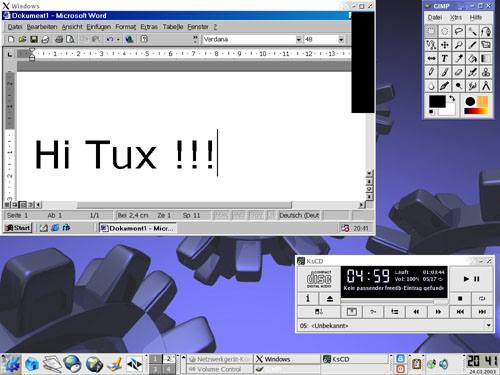This screenshot has height=375, width=500.
Task: Open the Format menu in Word
Action: [x=126, y=27]
